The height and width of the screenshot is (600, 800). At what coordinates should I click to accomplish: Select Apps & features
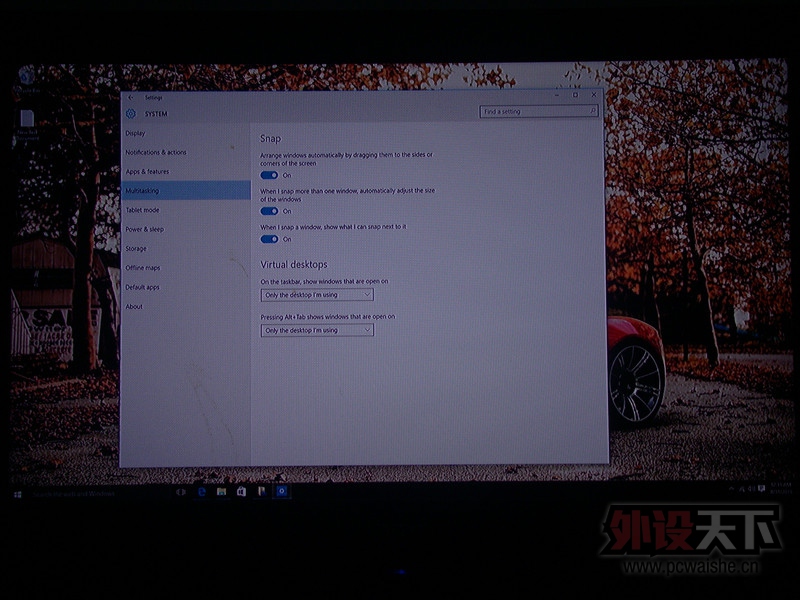[x=186, y=171]
